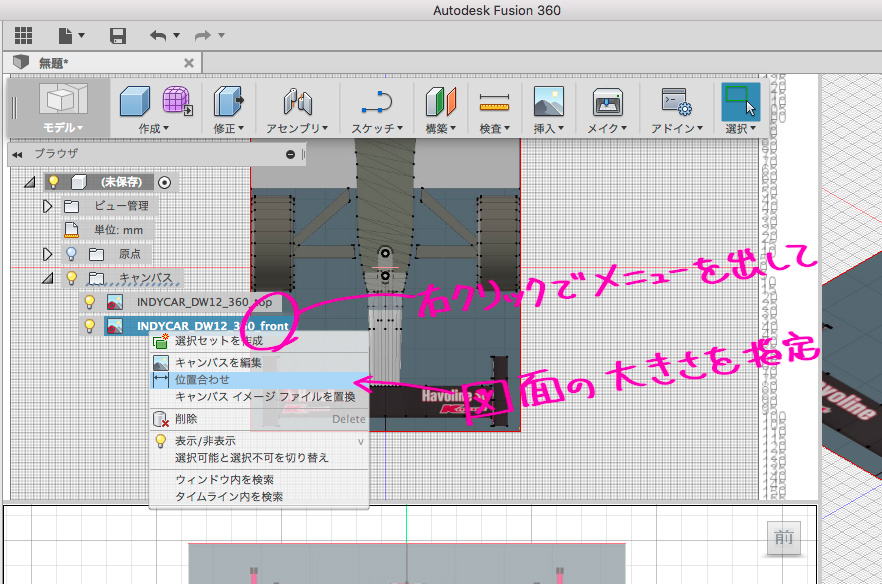882x584 pixels.
Task: Open the 検査 menu dropdown
Action: (494, 129)
